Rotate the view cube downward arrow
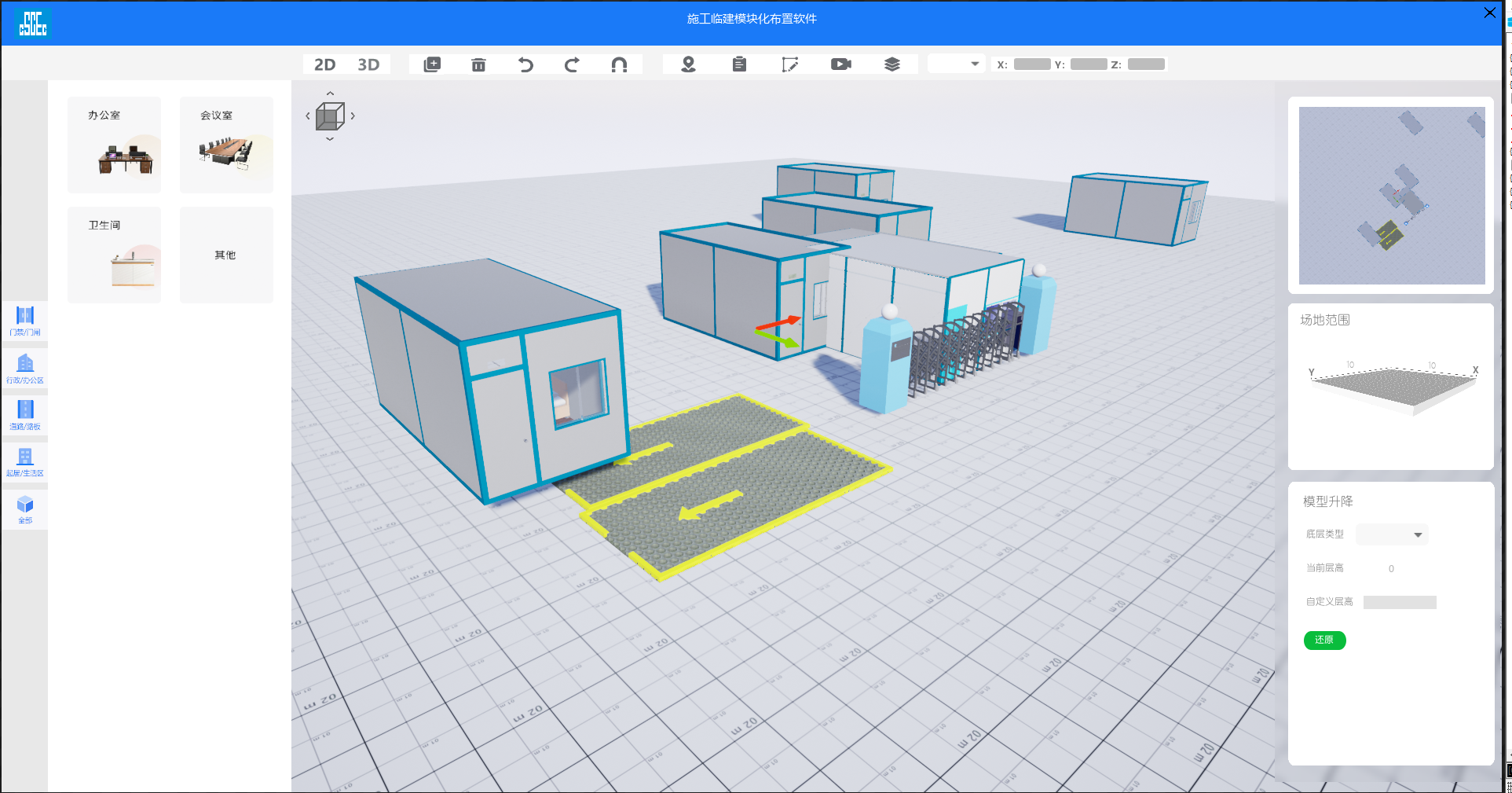 click(330, 139)
